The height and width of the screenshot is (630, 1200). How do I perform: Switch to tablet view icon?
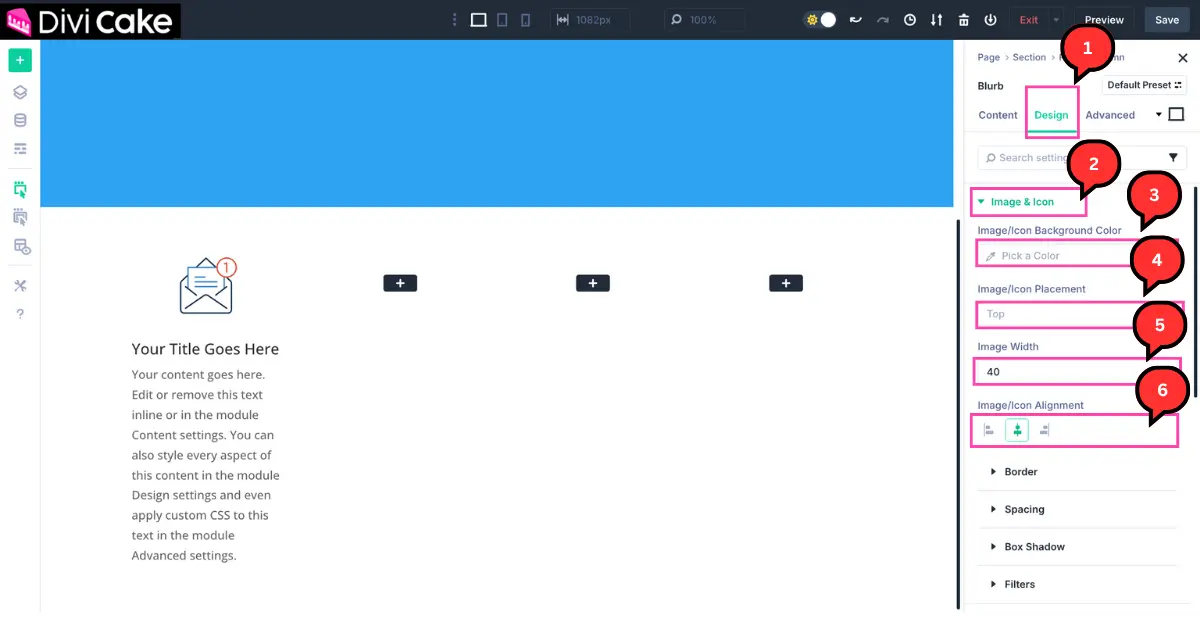(x=503, y=20)
